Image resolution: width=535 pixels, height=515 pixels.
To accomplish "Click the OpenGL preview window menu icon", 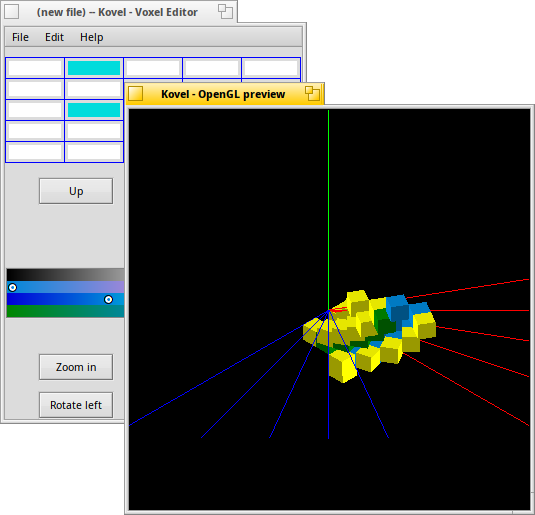I will click(135, 94).
